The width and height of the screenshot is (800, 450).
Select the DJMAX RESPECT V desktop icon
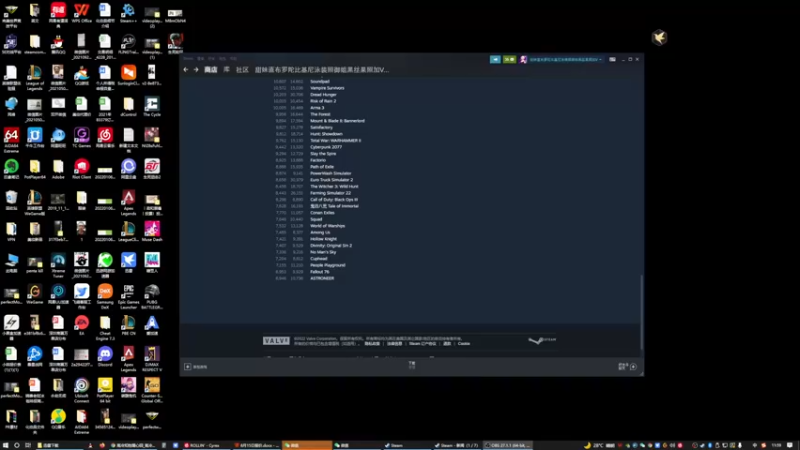[x=152, y=359]
